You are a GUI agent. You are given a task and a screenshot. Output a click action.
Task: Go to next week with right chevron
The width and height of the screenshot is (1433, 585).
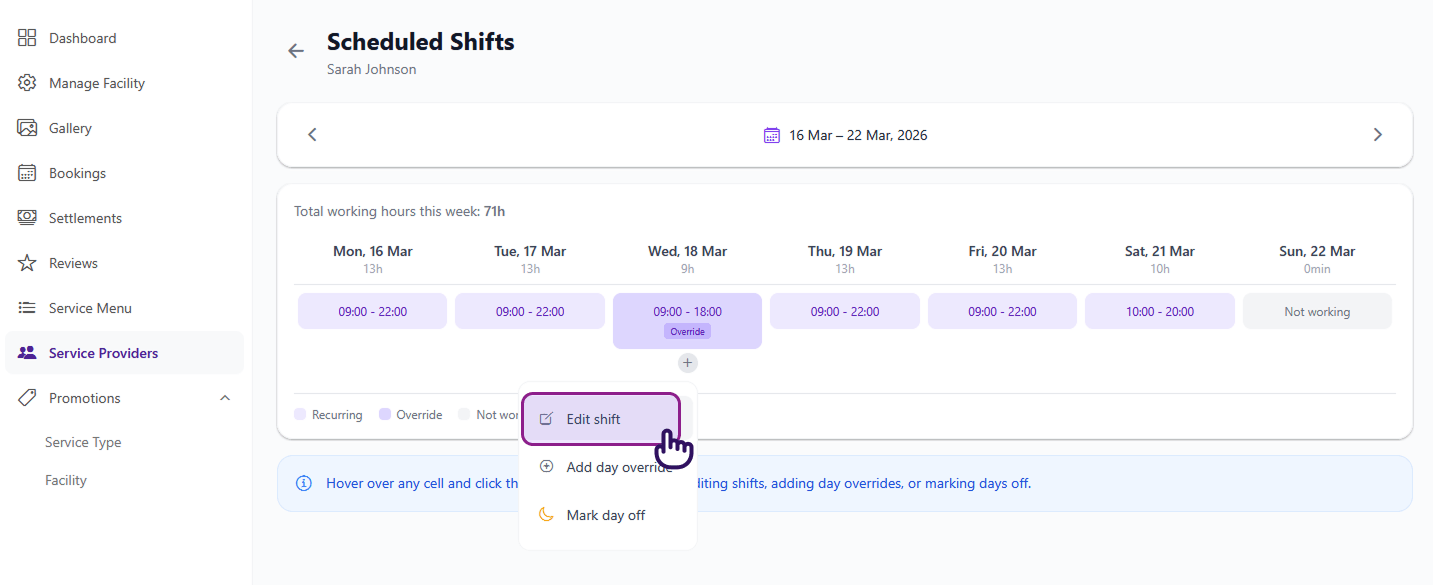[1377, 135]
